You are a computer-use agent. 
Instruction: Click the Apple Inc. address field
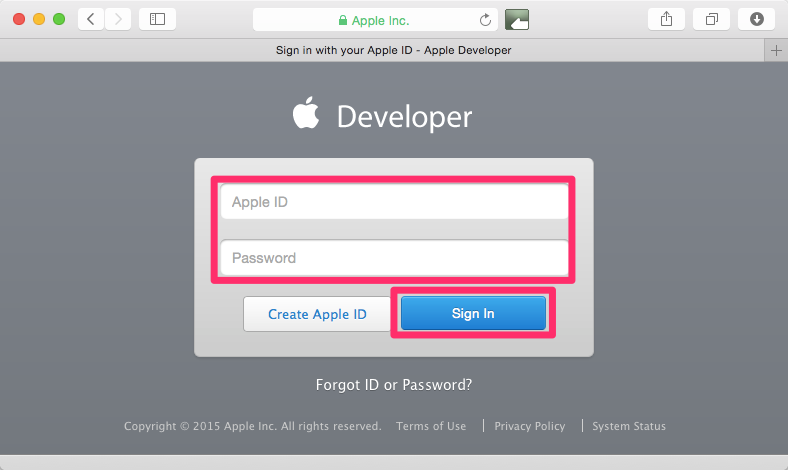tap(375, 20)
